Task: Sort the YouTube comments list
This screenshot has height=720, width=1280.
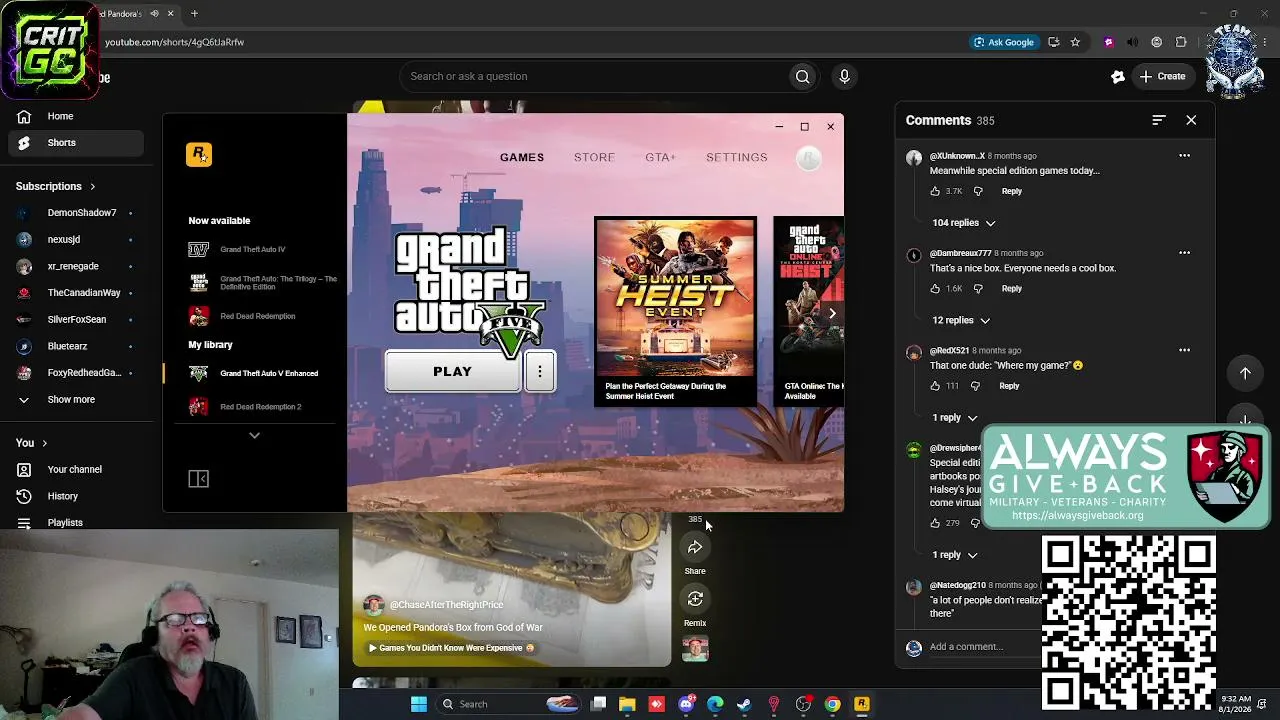Action: 1159,120
